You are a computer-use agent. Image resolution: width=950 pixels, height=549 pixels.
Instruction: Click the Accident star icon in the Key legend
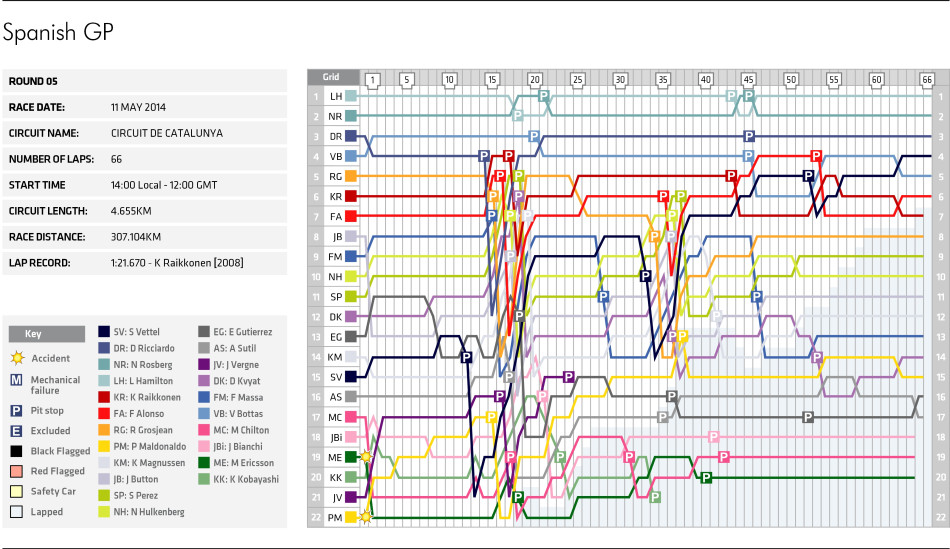(x=16, y=358)
